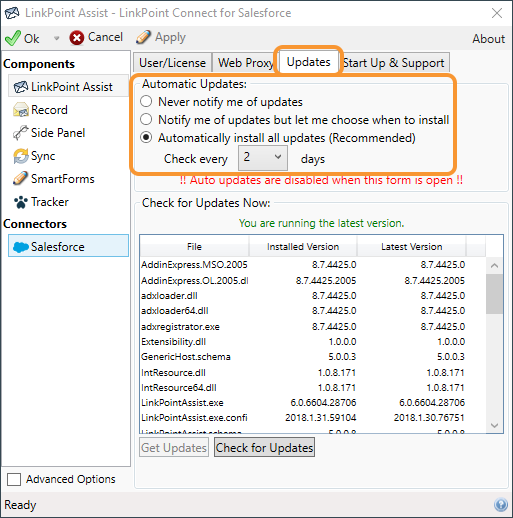Open the dropdown arrow beside Ok

57,38
